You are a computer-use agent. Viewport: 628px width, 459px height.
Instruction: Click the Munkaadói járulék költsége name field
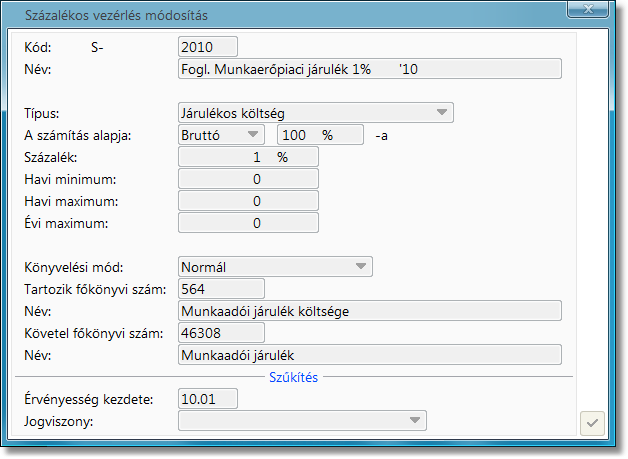370,311
